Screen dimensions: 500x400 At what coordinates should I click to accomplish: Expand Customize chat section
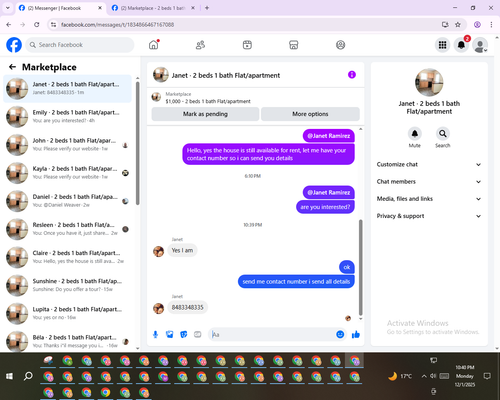pos(429,164)
